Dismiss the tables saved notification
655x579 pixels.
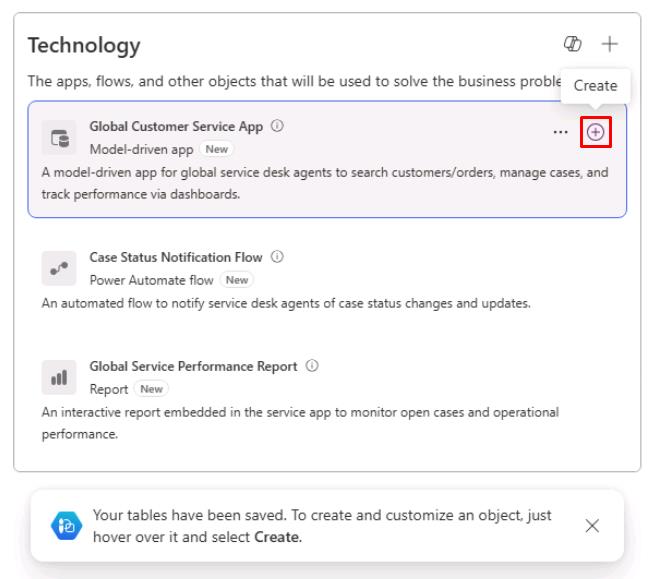[x=592, y=526]
